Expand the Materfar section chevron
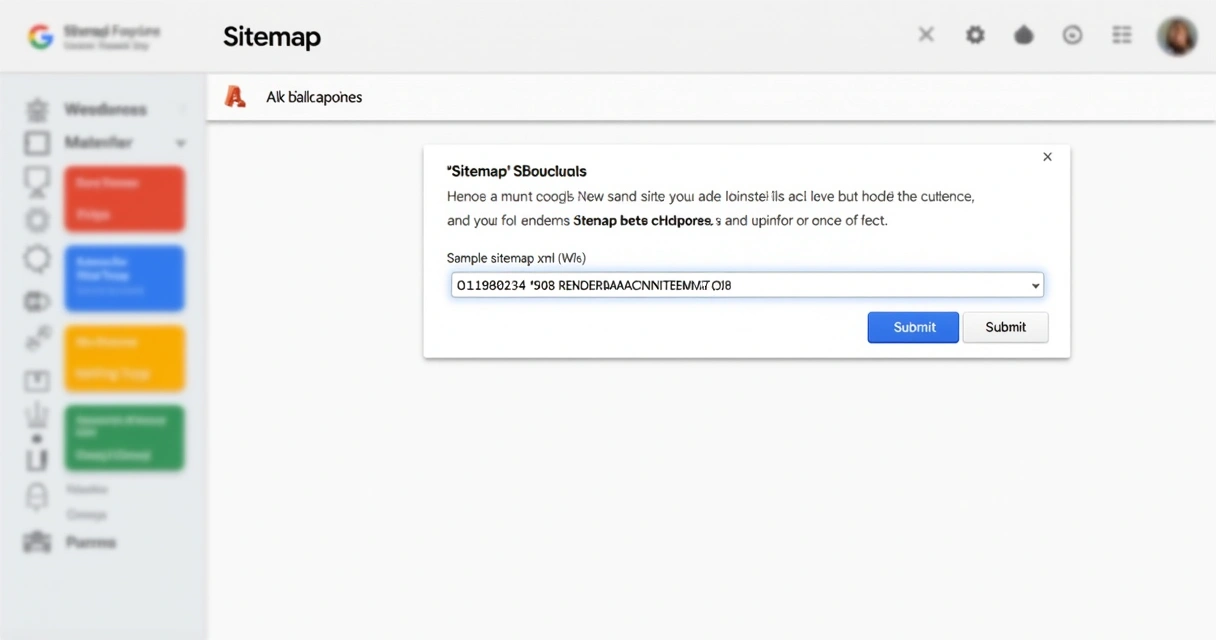Image resolution: width=1216 pixels, height=640 pixels. 181,143
